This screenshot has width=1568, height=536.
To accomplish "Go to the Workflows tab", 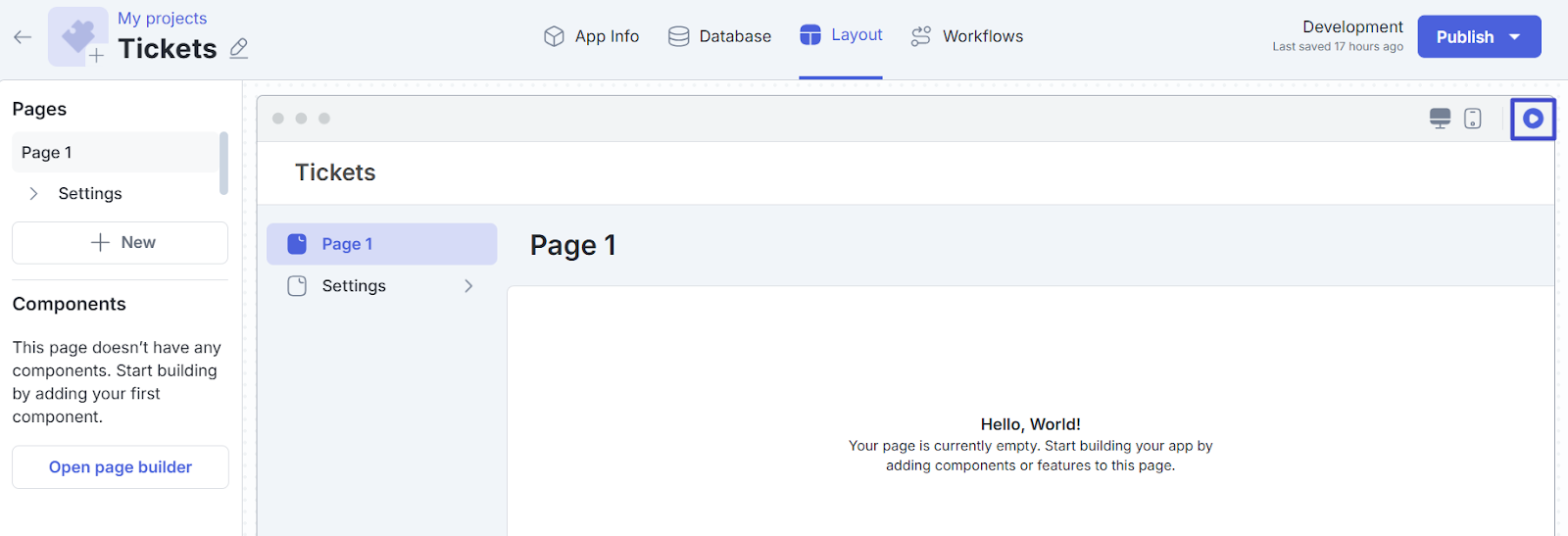I will coord(966,36).
